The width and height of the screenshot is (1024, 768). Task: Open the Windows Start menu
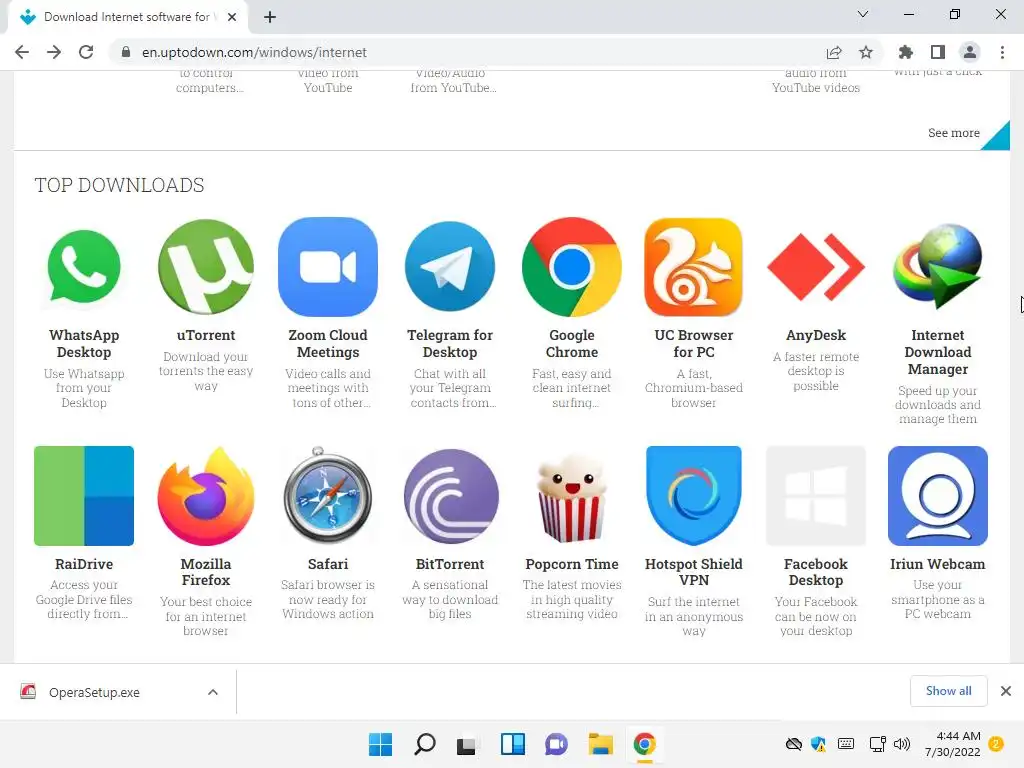click(x=380, y=744)
